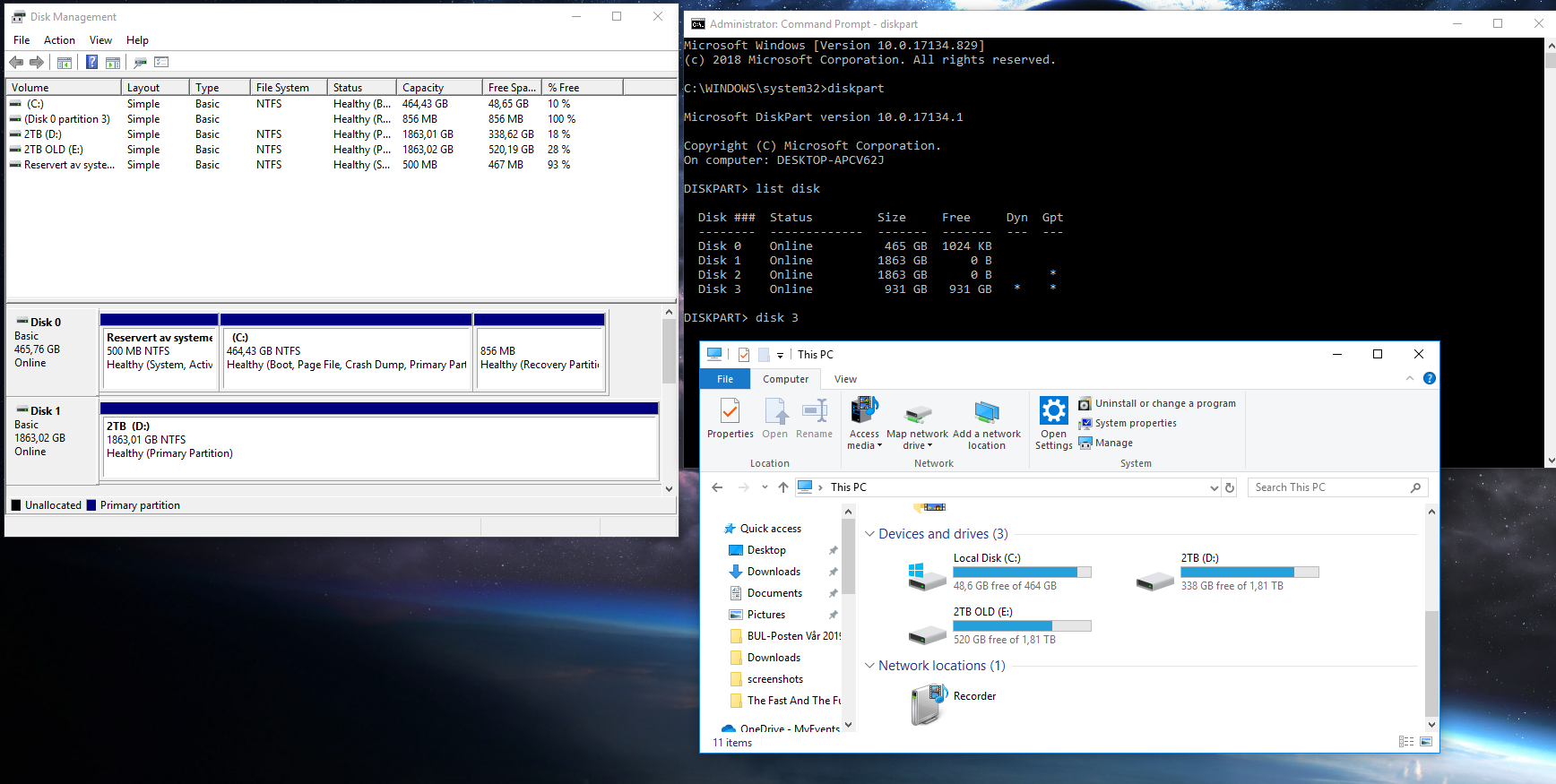1556x784 pixels.
Task: Click the rescan disks toolbar icon
Action: coord(140,62)
